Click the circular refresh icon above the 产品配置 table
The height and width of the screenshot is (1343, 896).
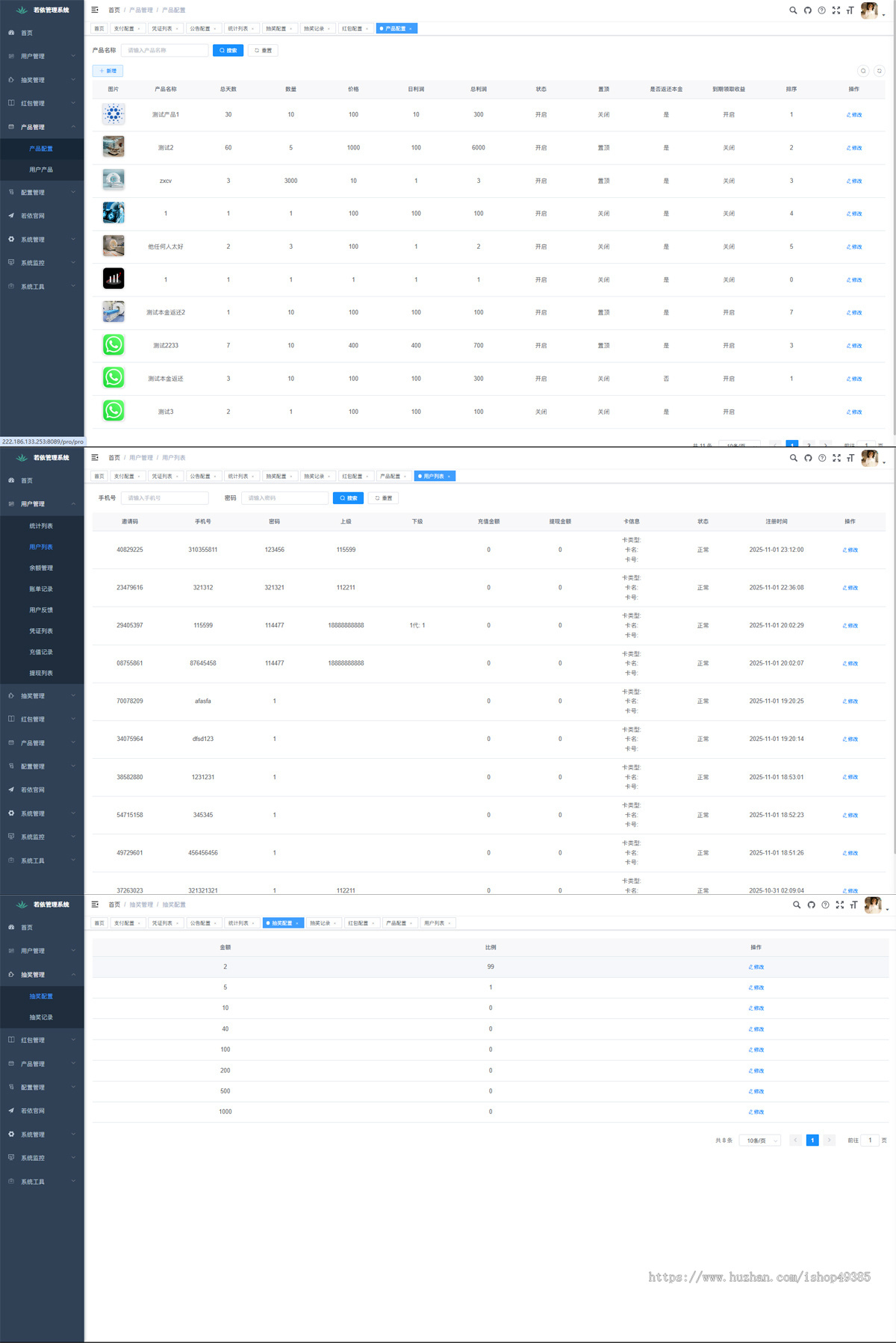coord(880,71)
